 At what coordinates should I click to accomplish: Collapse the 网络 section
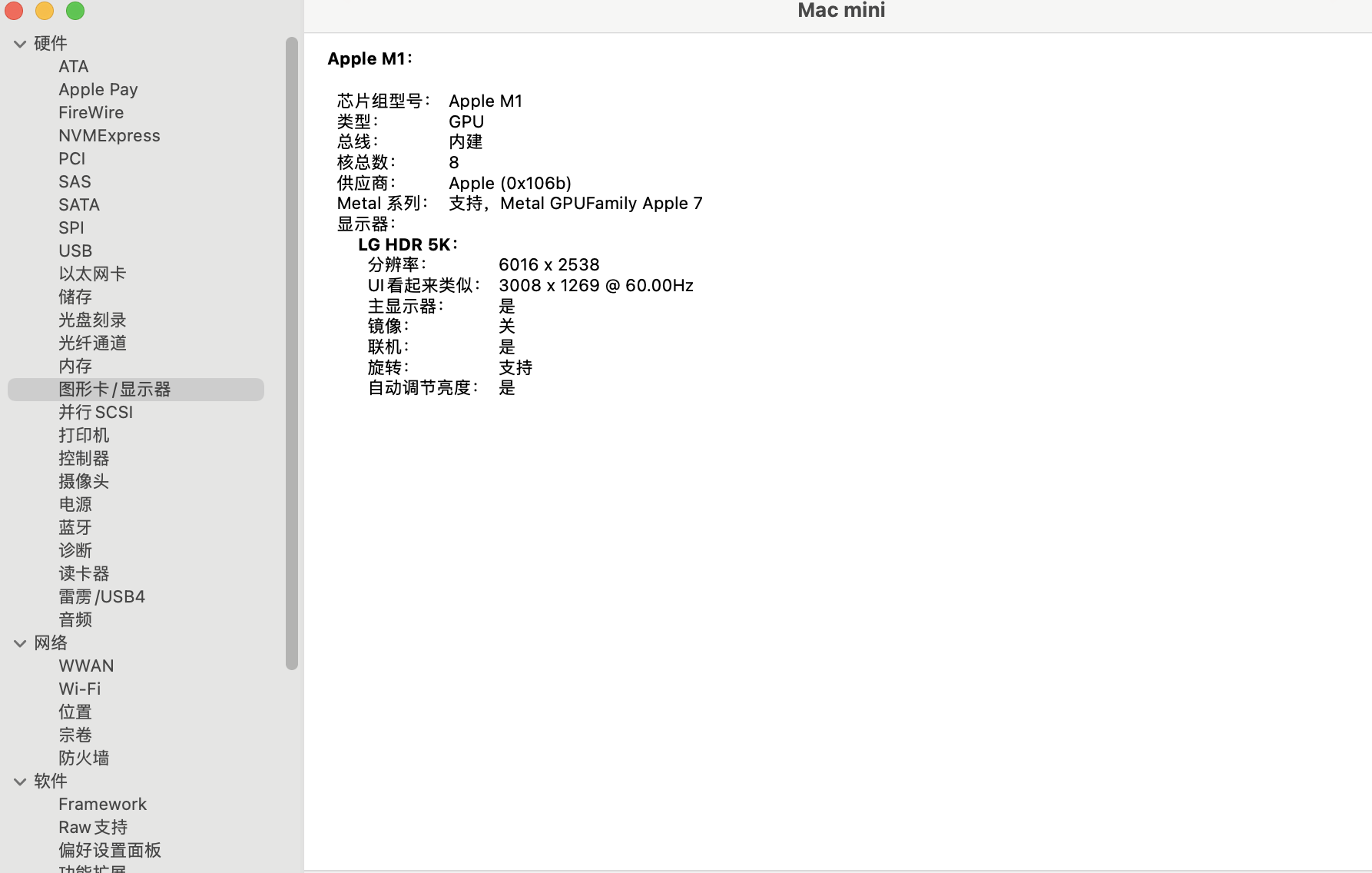coord(20,643)
